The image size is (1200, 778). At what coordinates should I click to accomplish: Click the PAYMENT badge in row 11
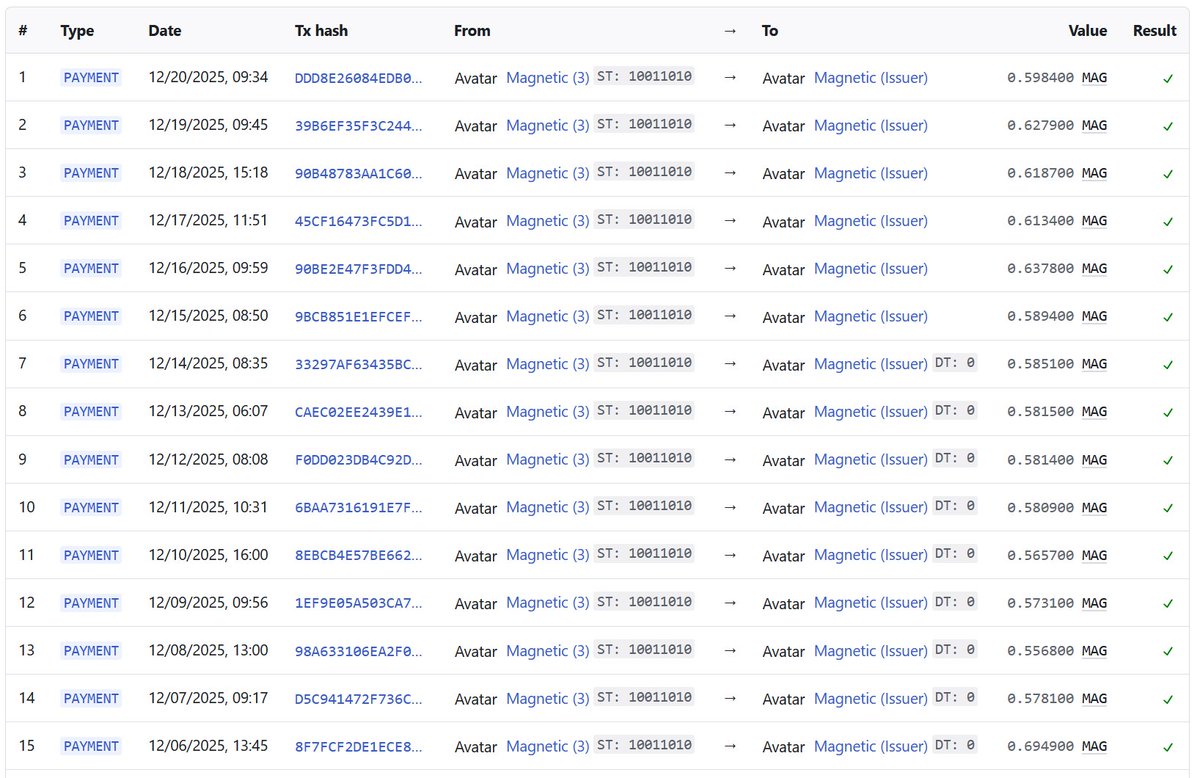[91, 556]
